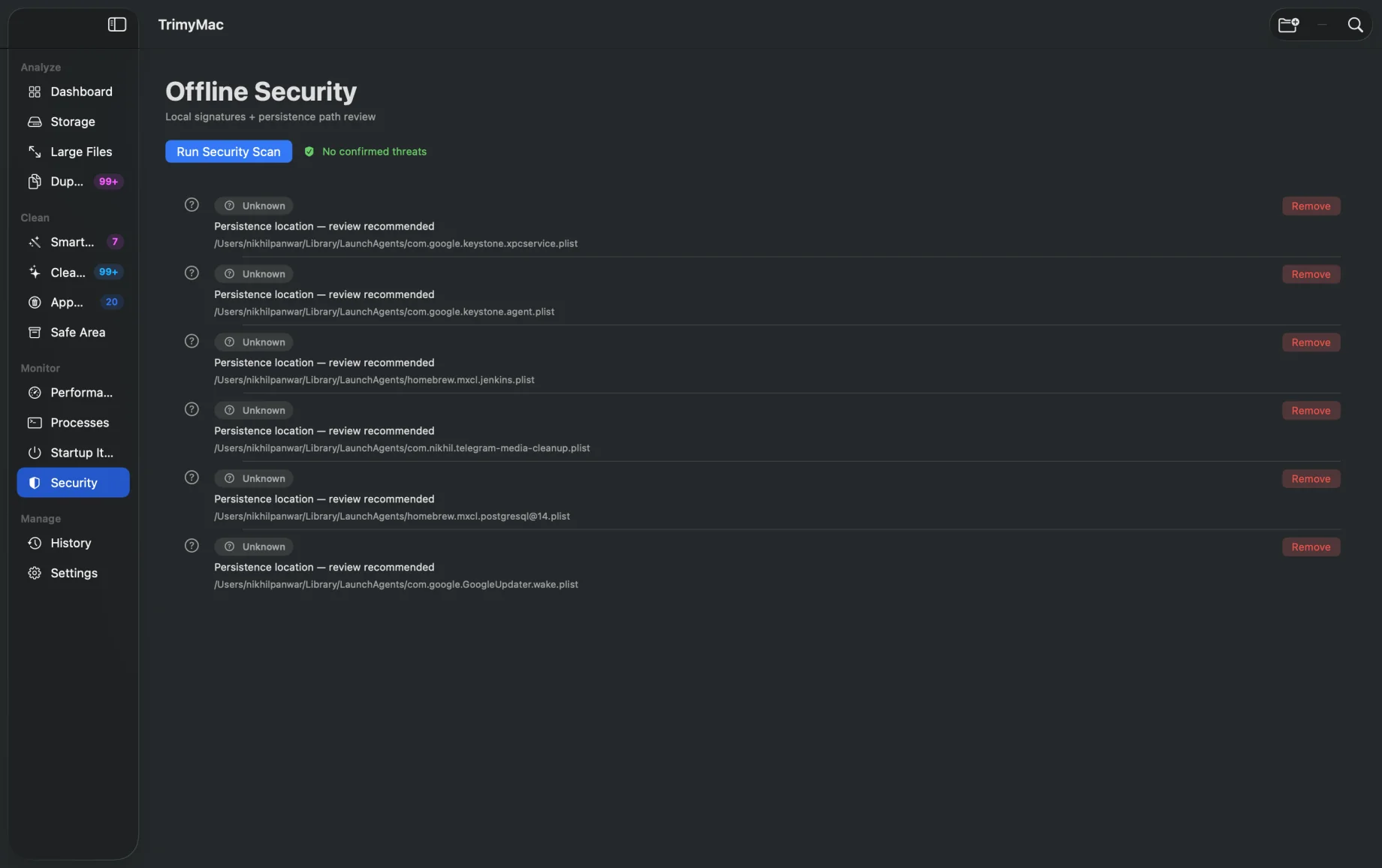Click the Offline Security heading
This screenshot has height=868, width=1382.
click(261, 92)
